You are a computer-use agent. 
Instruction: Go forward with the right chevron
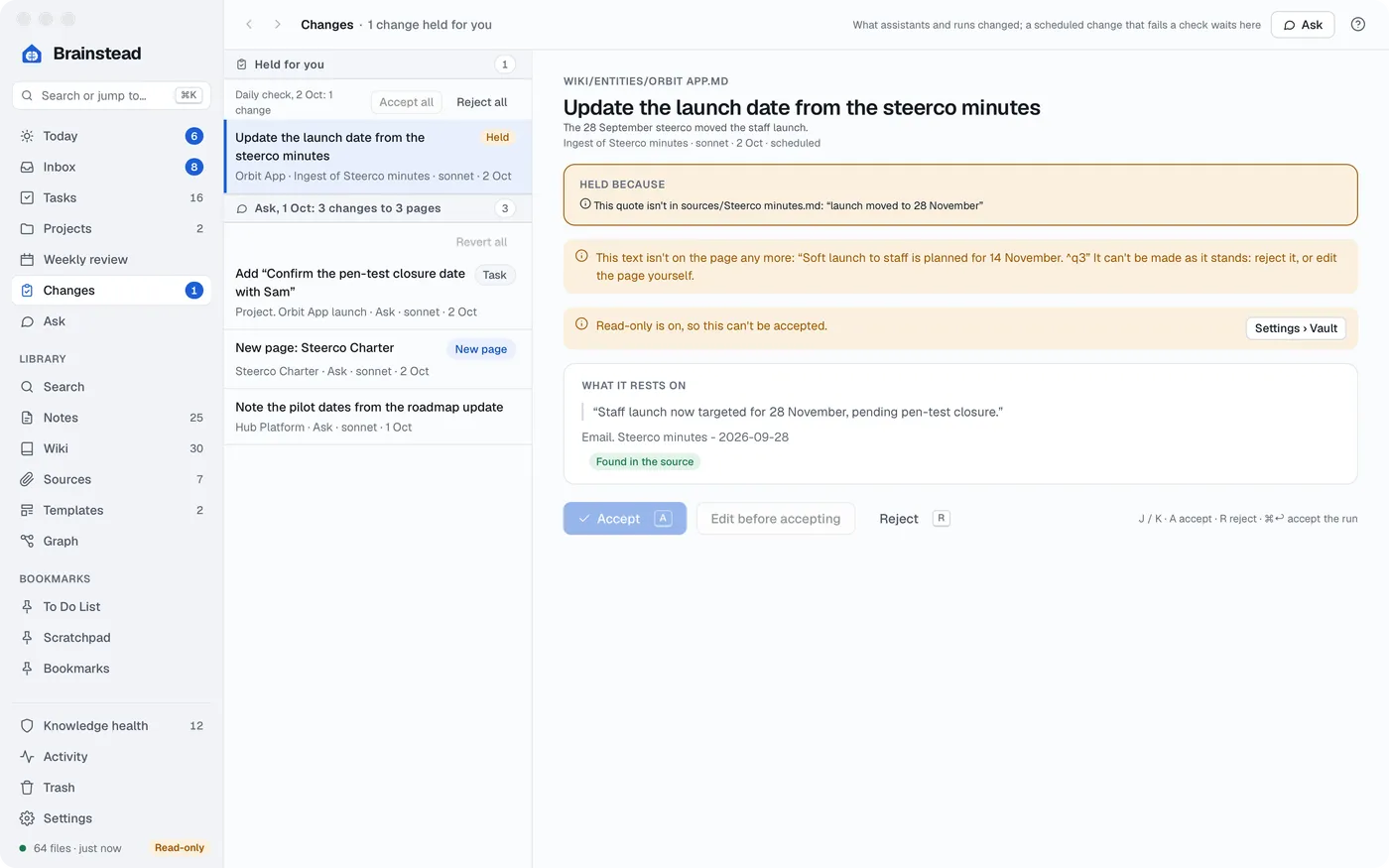[278, 25]
